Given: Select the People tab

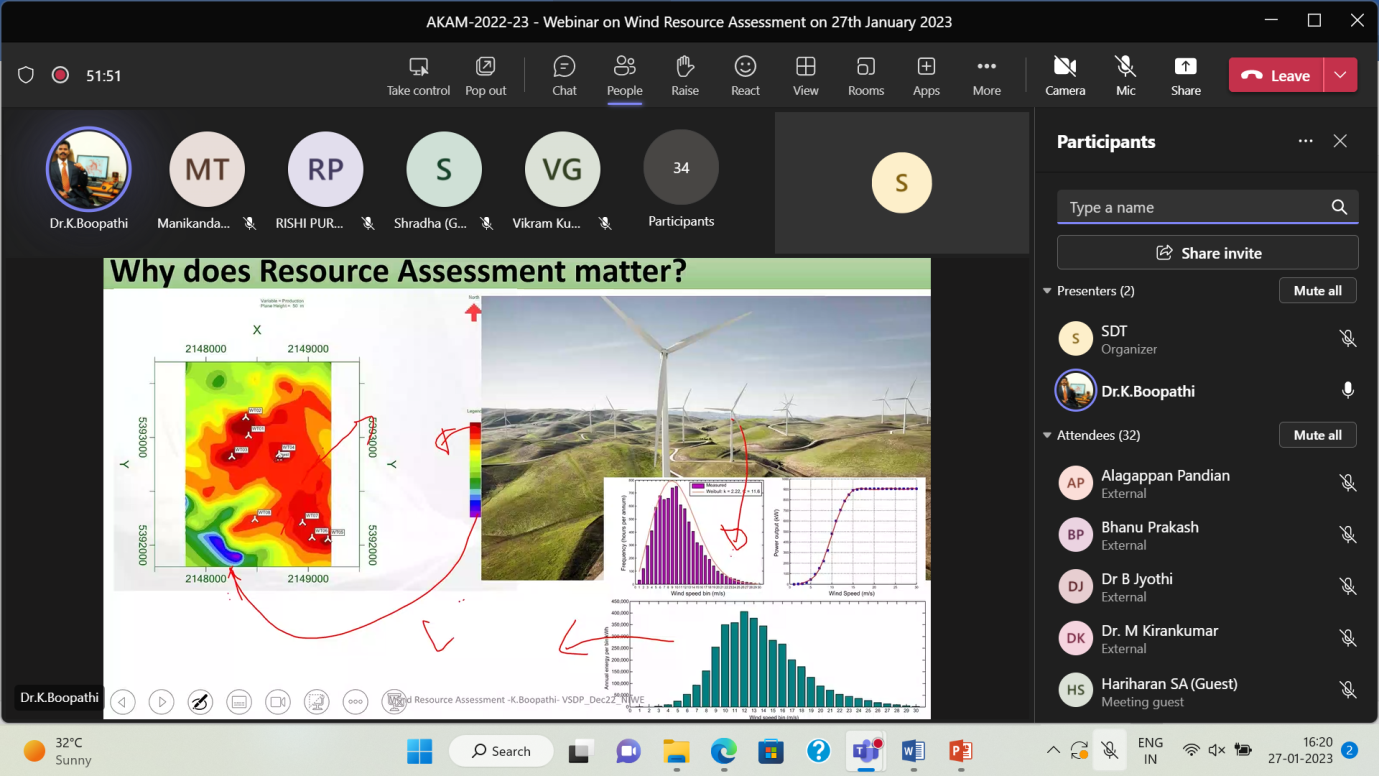Looking at the screenshot, I should point(624,76).
